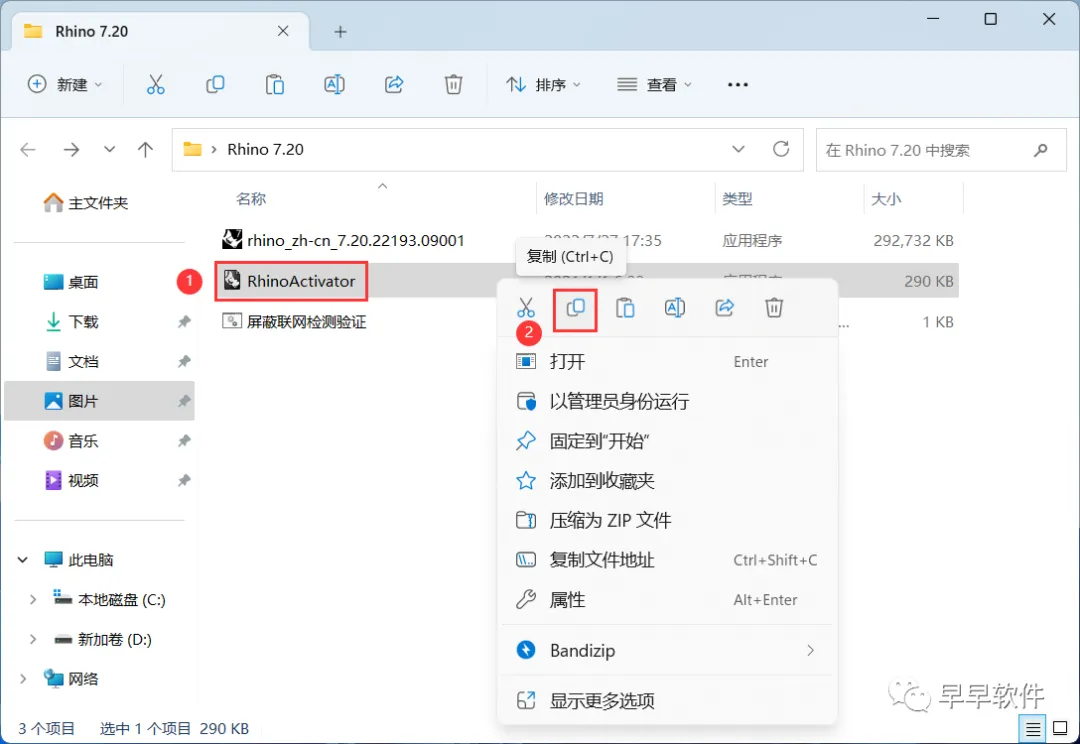
Task: Unpin 视频 using its pin icon
Action: pos(184,481)
